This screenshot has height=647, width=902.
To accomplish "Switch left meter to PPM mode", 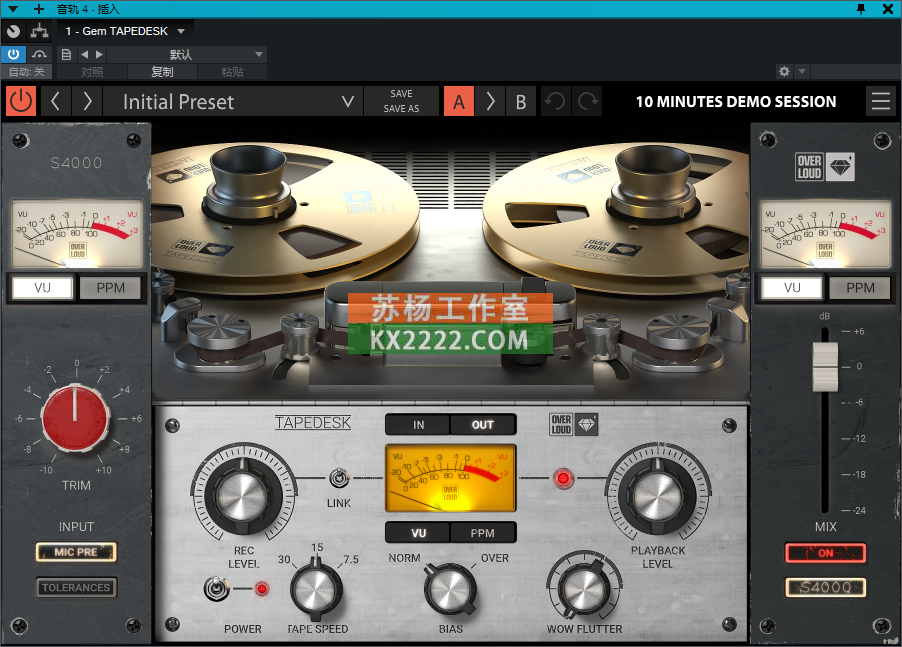I will (x=110, y=288).
